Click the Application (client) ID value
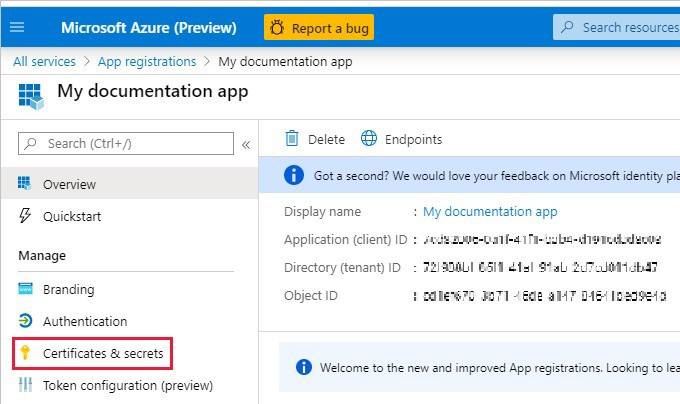This screenshot has width=680, height=404. pyautogui.click(x=542, y=239)
